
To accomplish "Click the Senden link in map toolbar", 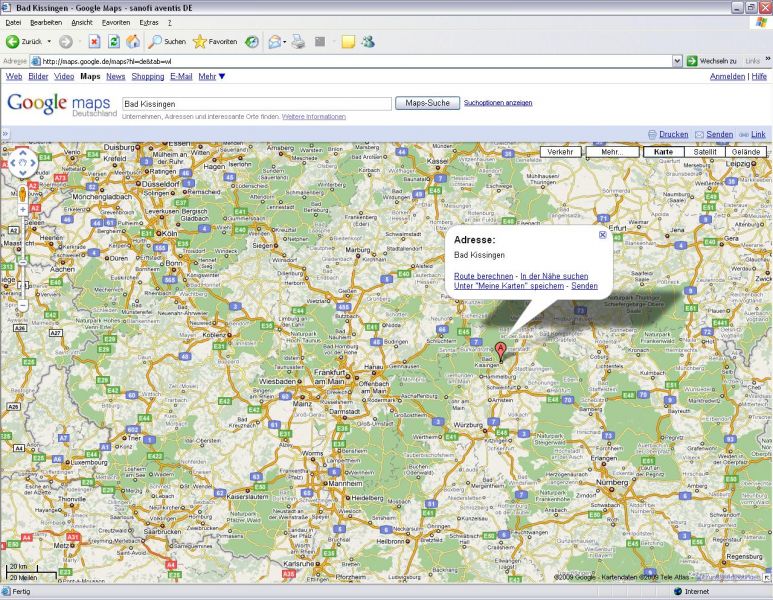I will pos(719,134).
